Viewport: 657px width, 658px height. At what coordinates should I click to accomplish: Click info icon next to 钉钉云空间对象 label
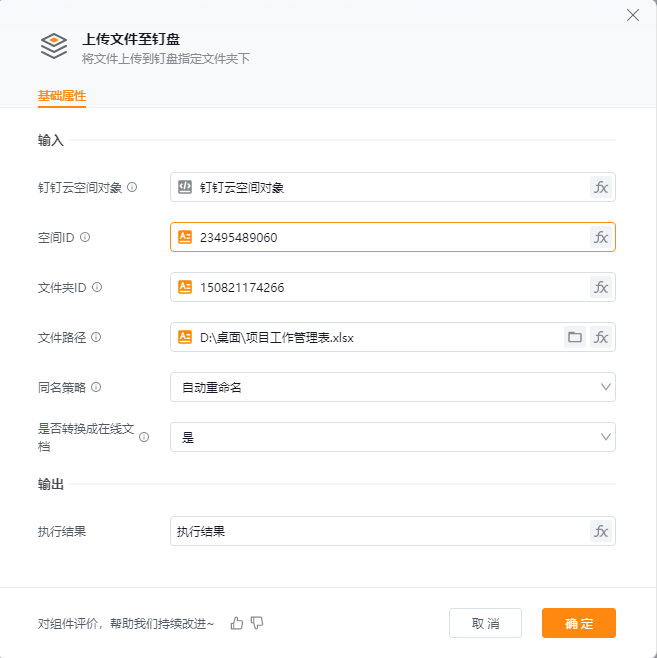(132, 187)
